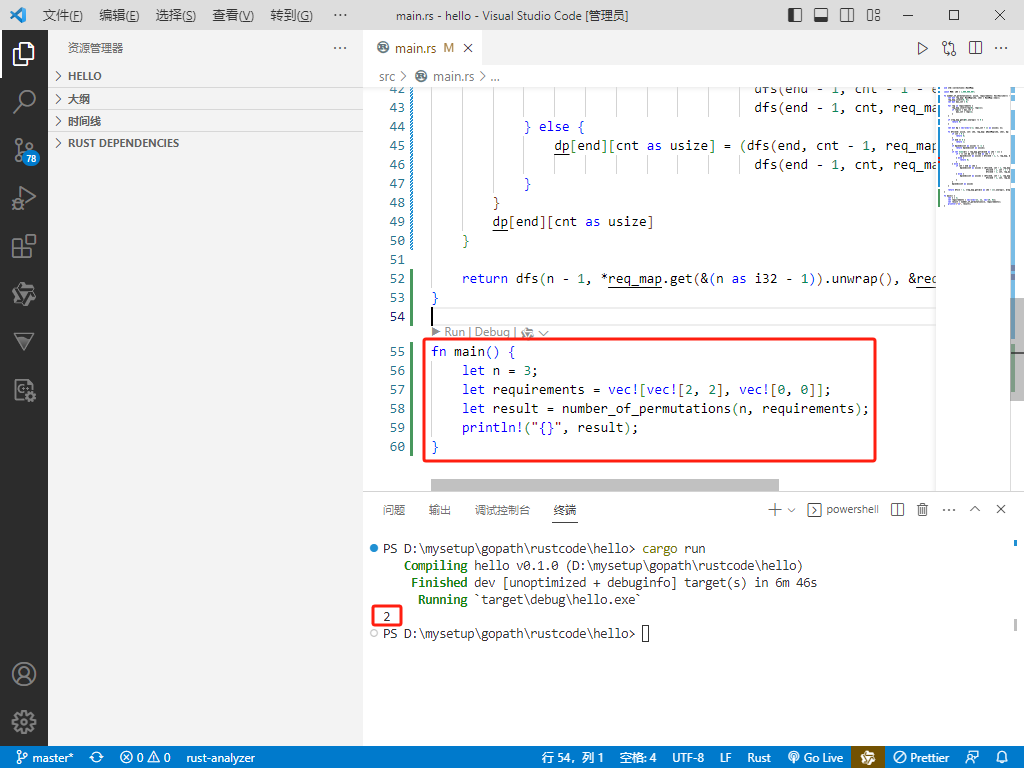Open the new terminal profile dropdown arrow
Viewport: 1024px width, 768px height.
(792, 509)
